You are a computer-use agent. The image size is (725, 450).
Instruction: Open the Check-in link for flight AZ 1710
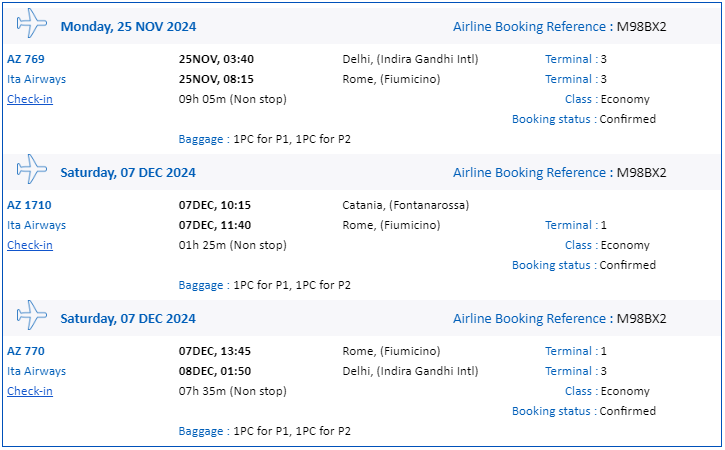point(30,245)
